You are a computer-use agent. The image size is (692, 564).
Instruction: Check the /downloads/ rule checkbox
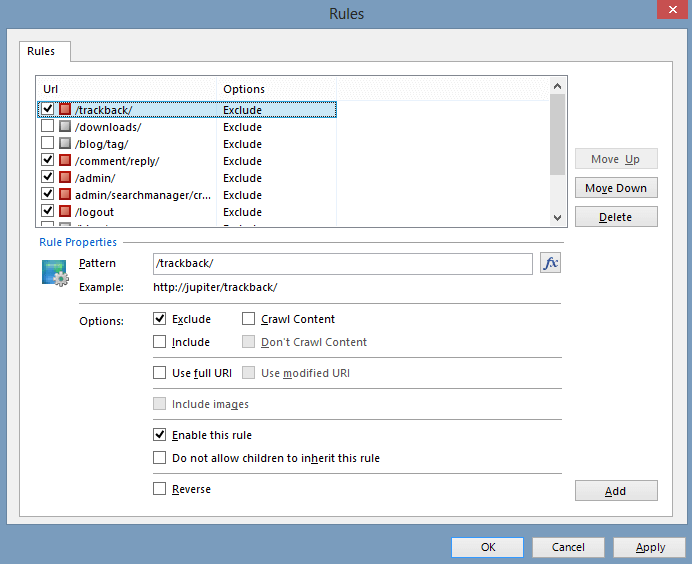click(x=47, y=126)
